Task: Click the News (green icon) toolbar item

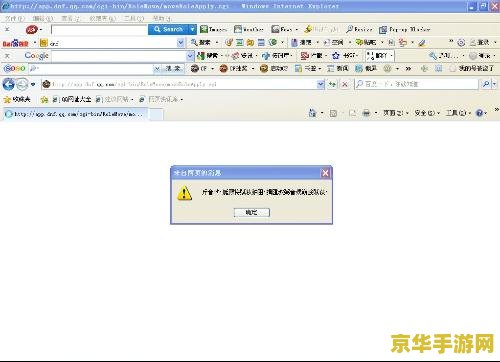Action: (x=214, y=30)
